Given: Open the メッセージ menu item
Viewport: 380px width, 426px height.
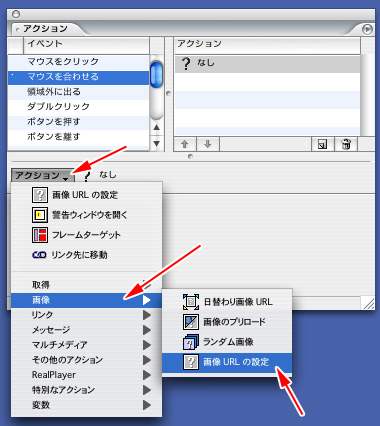Looking at the screenshot, I should click(x=86, y=330).
